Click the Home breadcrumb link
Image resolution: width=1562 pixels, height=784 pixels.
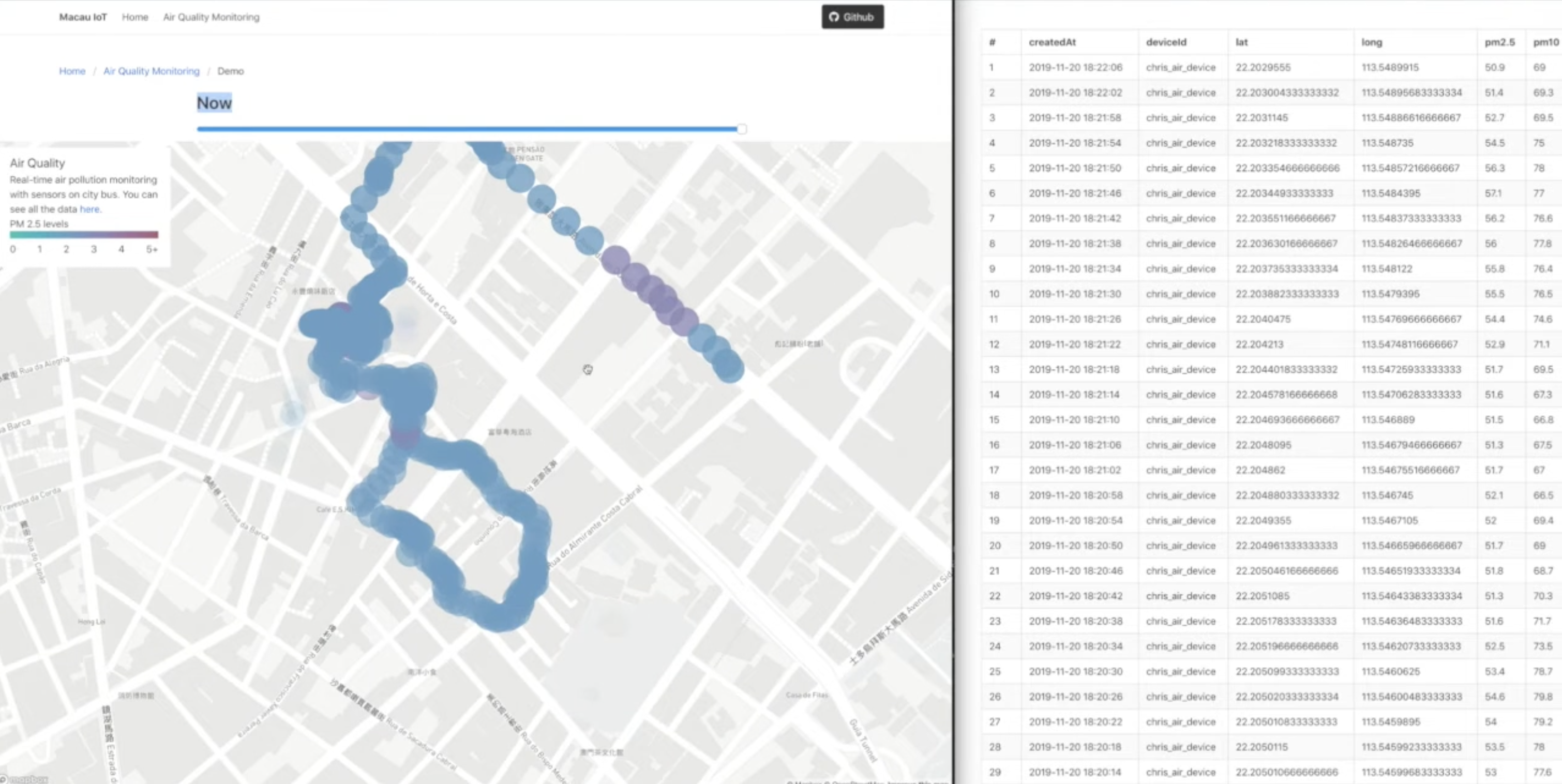point(72,71)
